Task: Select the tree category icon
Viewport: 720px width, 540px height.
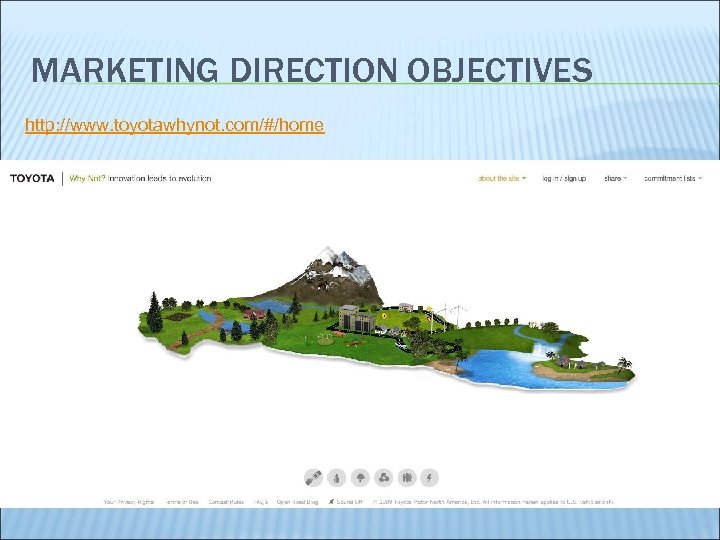Action: (360, 478)
